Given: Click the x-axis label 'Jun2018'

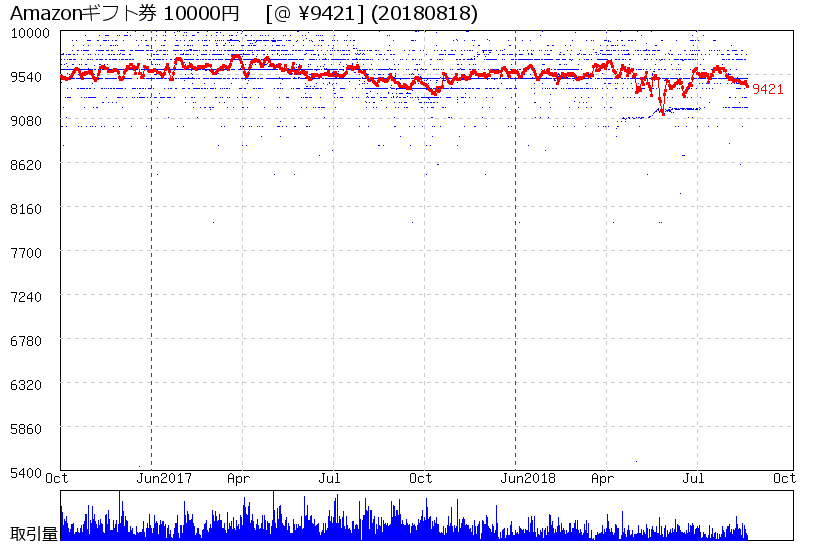Looking at the screenshot, I should point(528,479).
